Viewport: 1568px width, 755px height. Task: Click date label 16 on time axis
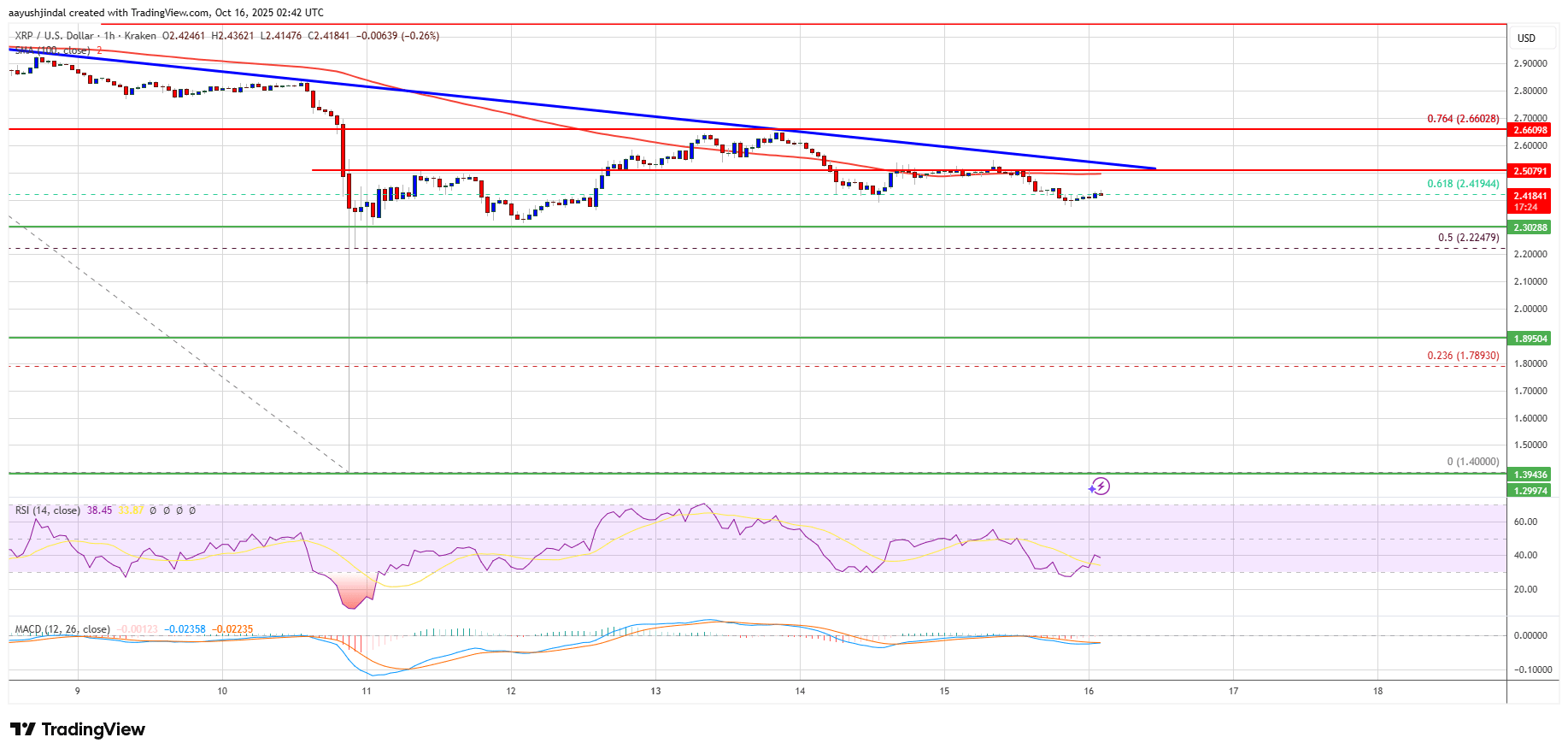[1089, 691]
